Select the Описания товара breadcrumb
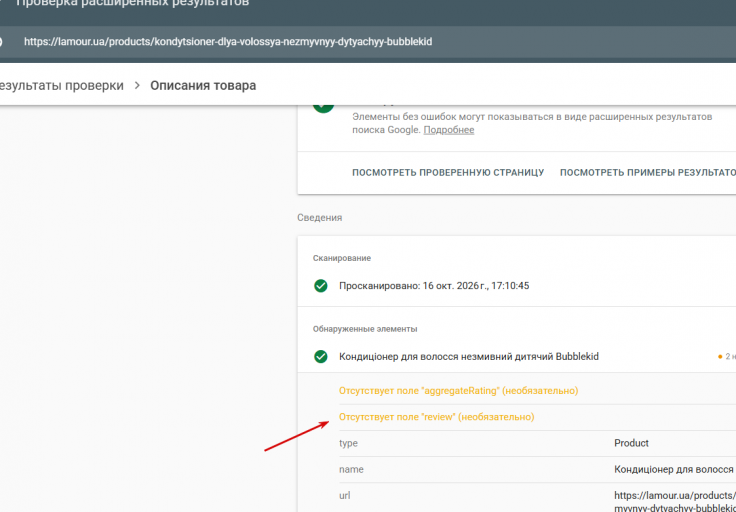736x512 pixels. point(203,85)
